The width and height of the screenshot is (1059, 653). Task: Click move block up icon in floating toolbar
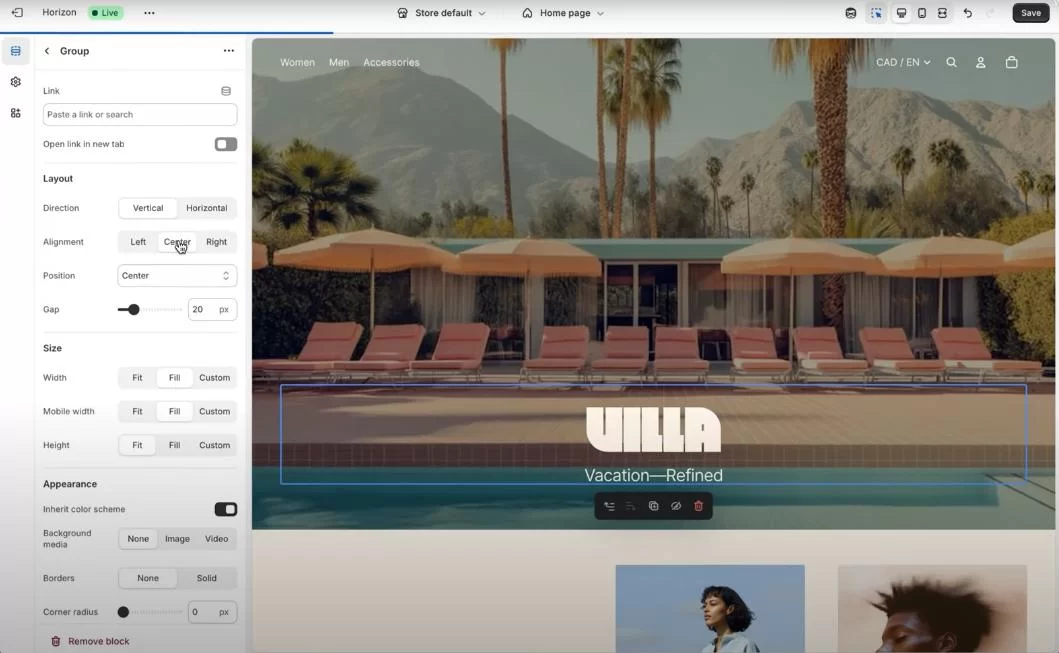coord(609,506)
